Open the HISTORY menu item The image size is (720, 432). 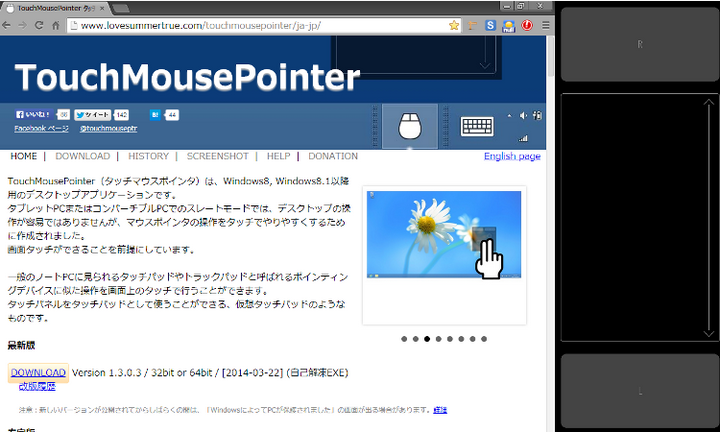(x=148, y=157)
